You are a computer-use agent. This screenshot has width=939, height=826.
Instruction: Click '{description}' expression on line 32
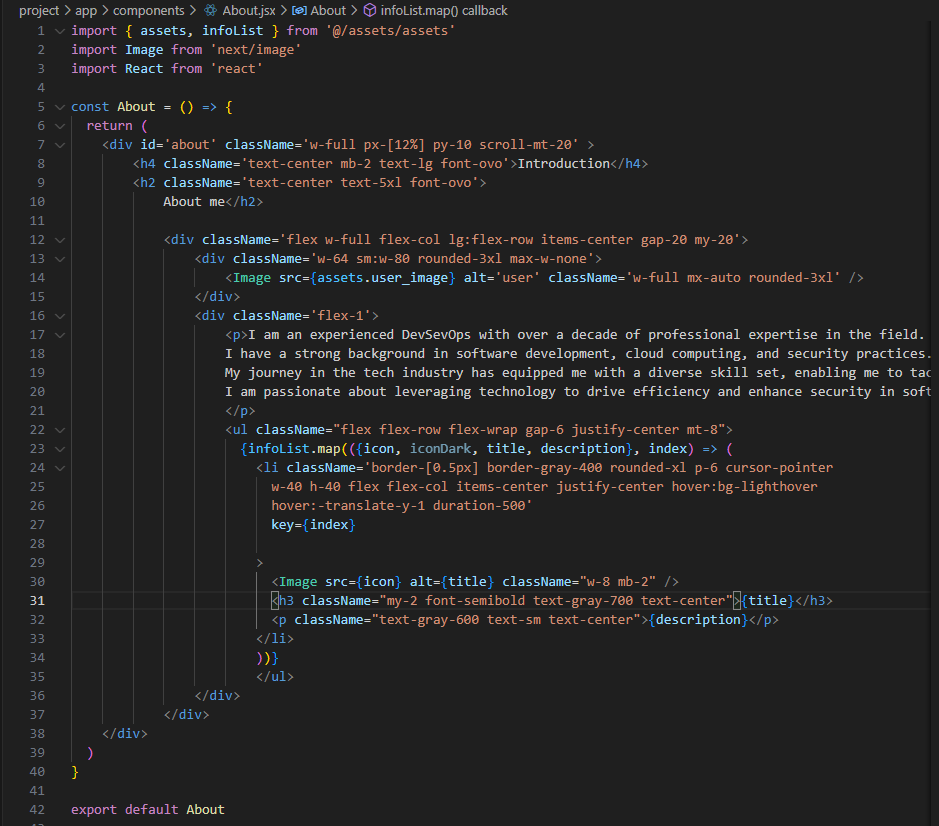698,620
